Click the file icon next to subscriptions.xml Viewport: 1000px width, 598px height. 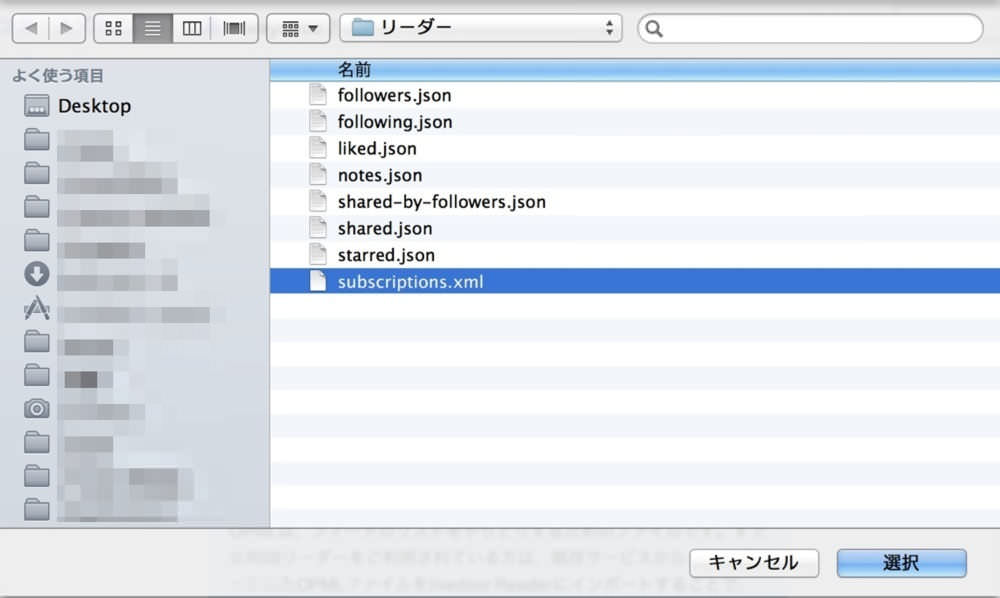coord(318,281)
